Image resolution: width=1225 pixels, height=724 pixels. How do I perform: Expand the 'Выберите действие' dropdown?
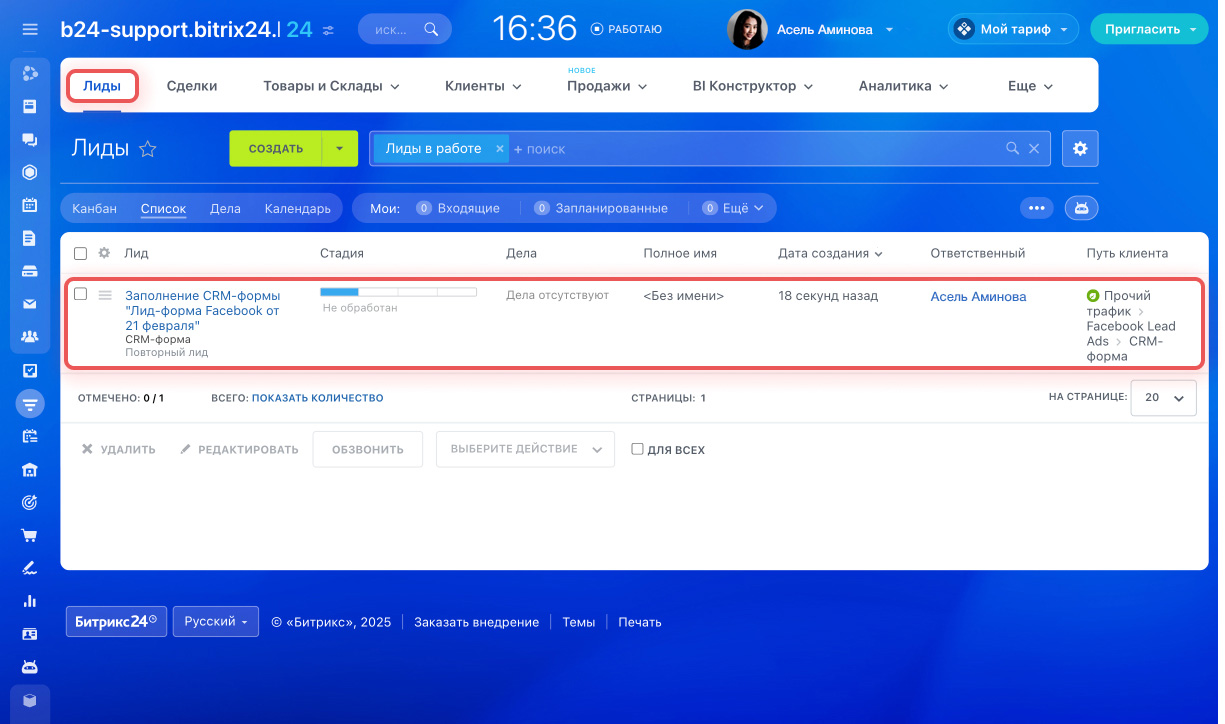pyautogui.click(x=525, y=450)
